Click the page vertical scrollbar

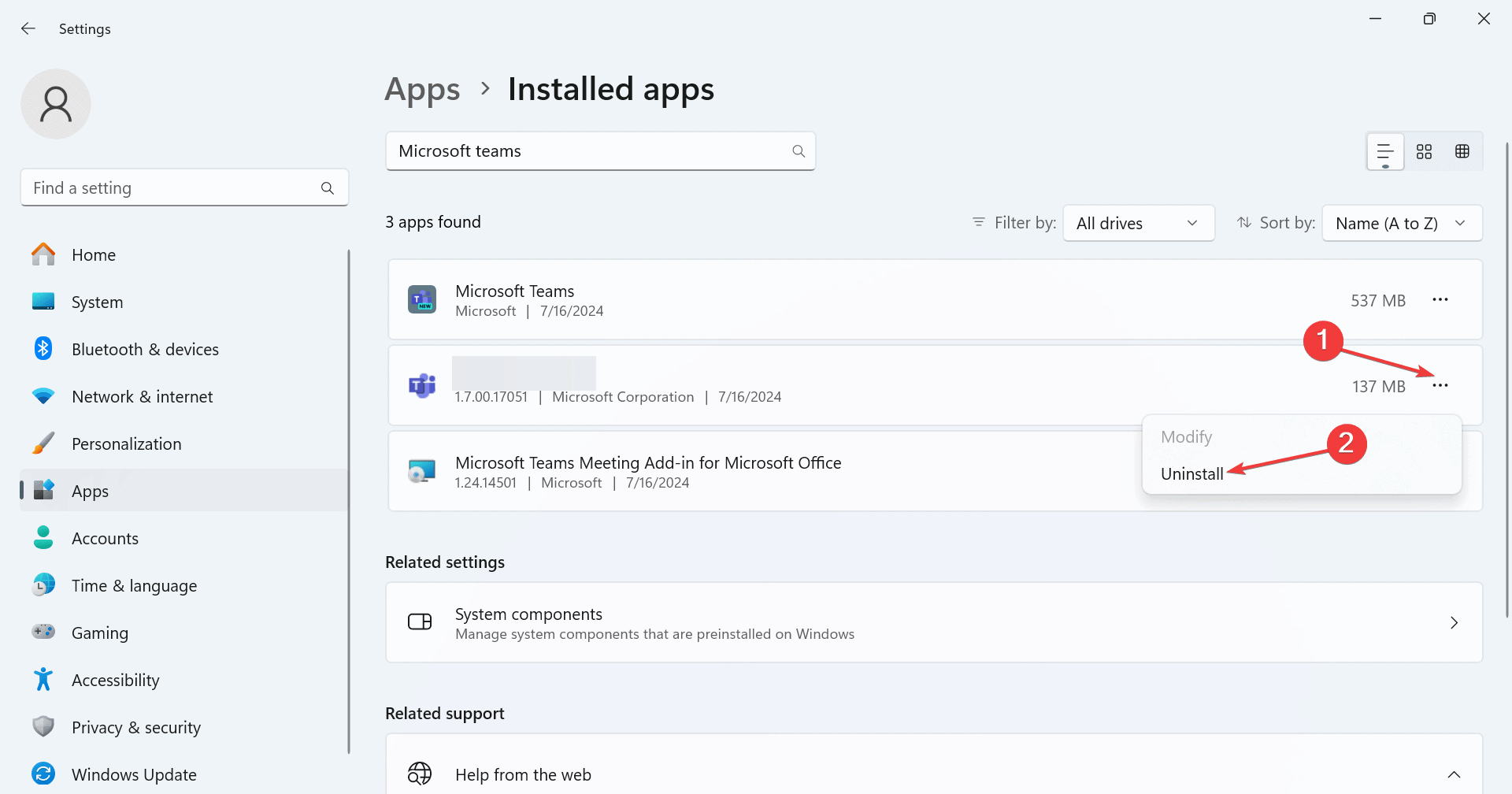(1507, 380)
